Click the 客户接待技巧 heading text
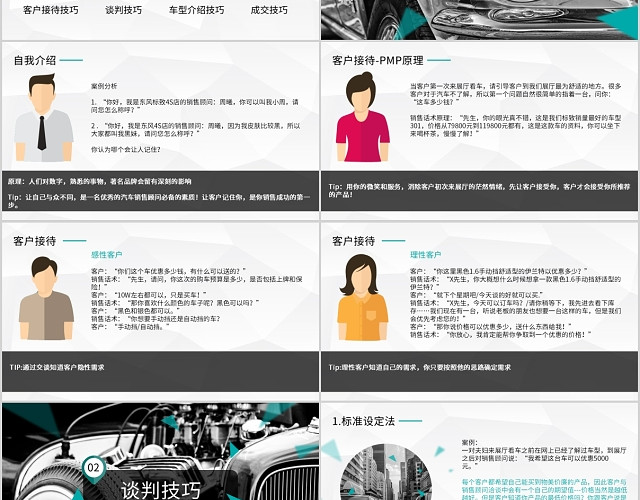This screenshot has height=500, width=640. 51,10
